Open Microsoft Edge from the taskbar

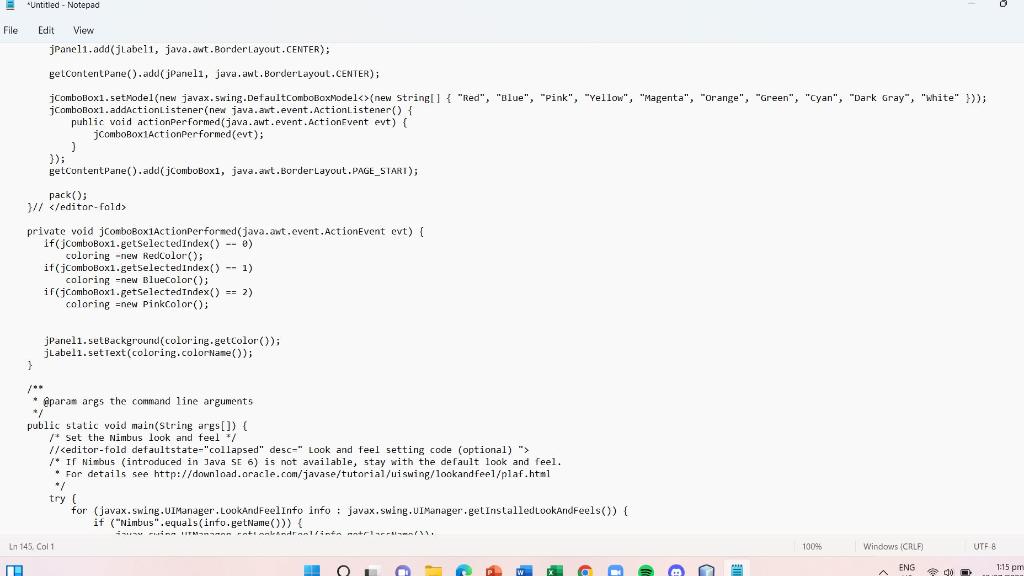tap(463, 569)
